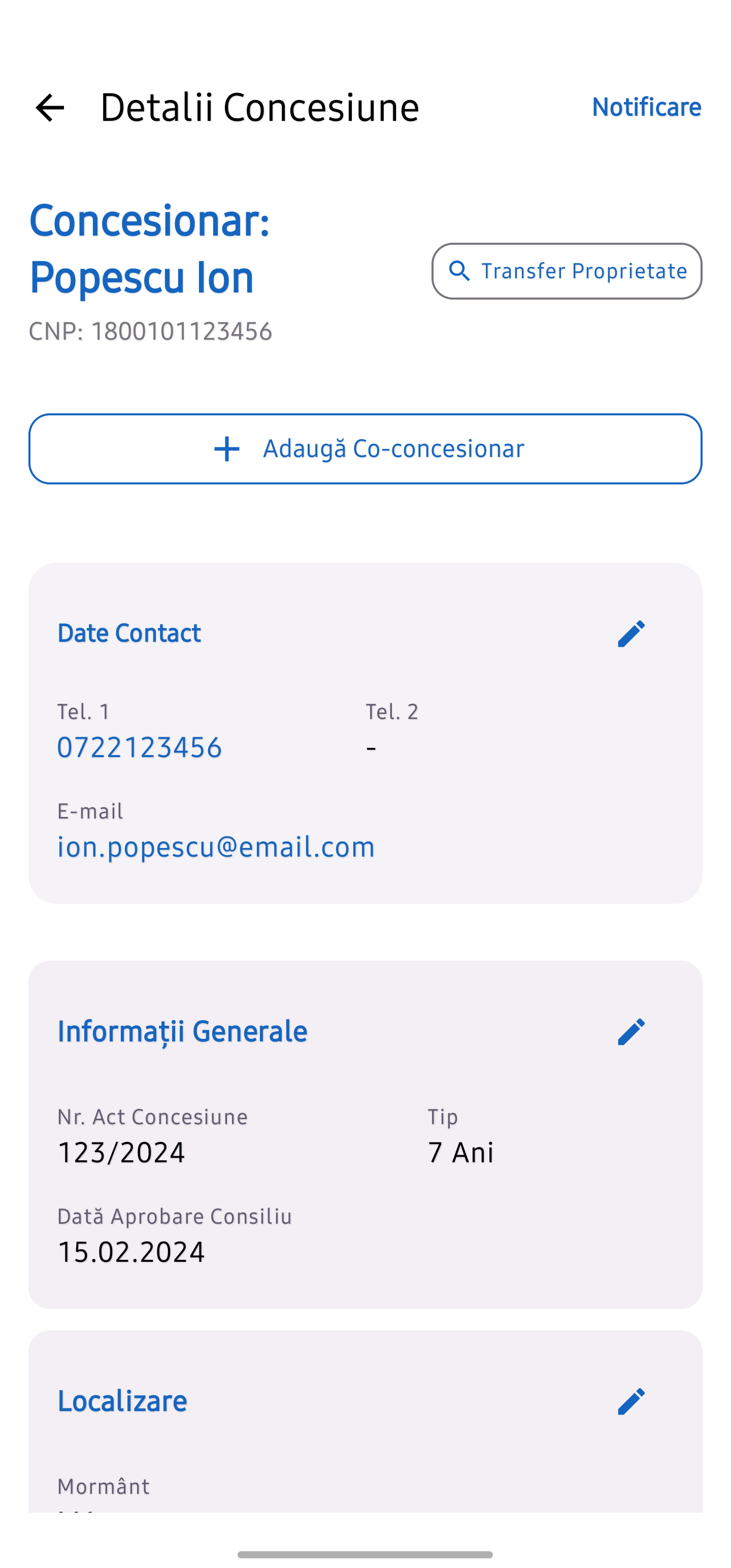Viewport: 731px width, 1568px height.
Task: Tap the Adaugă Co-concesionar button
Action: 365,448
